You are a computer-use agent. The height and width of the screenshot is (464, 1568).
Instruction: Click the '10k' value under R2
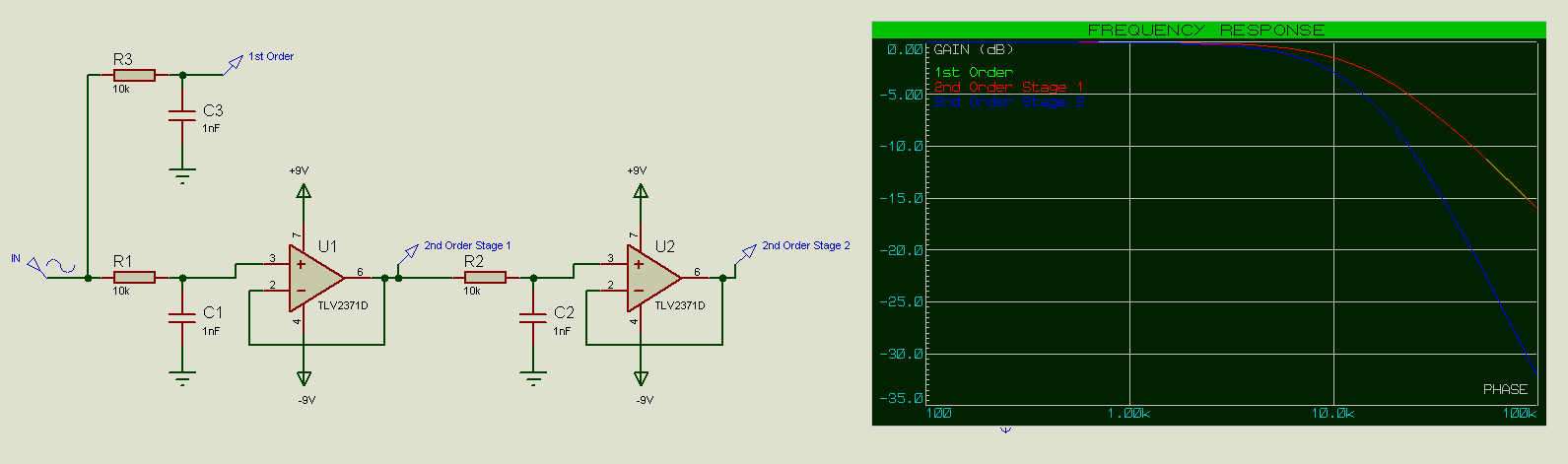(x=472, y=291)
